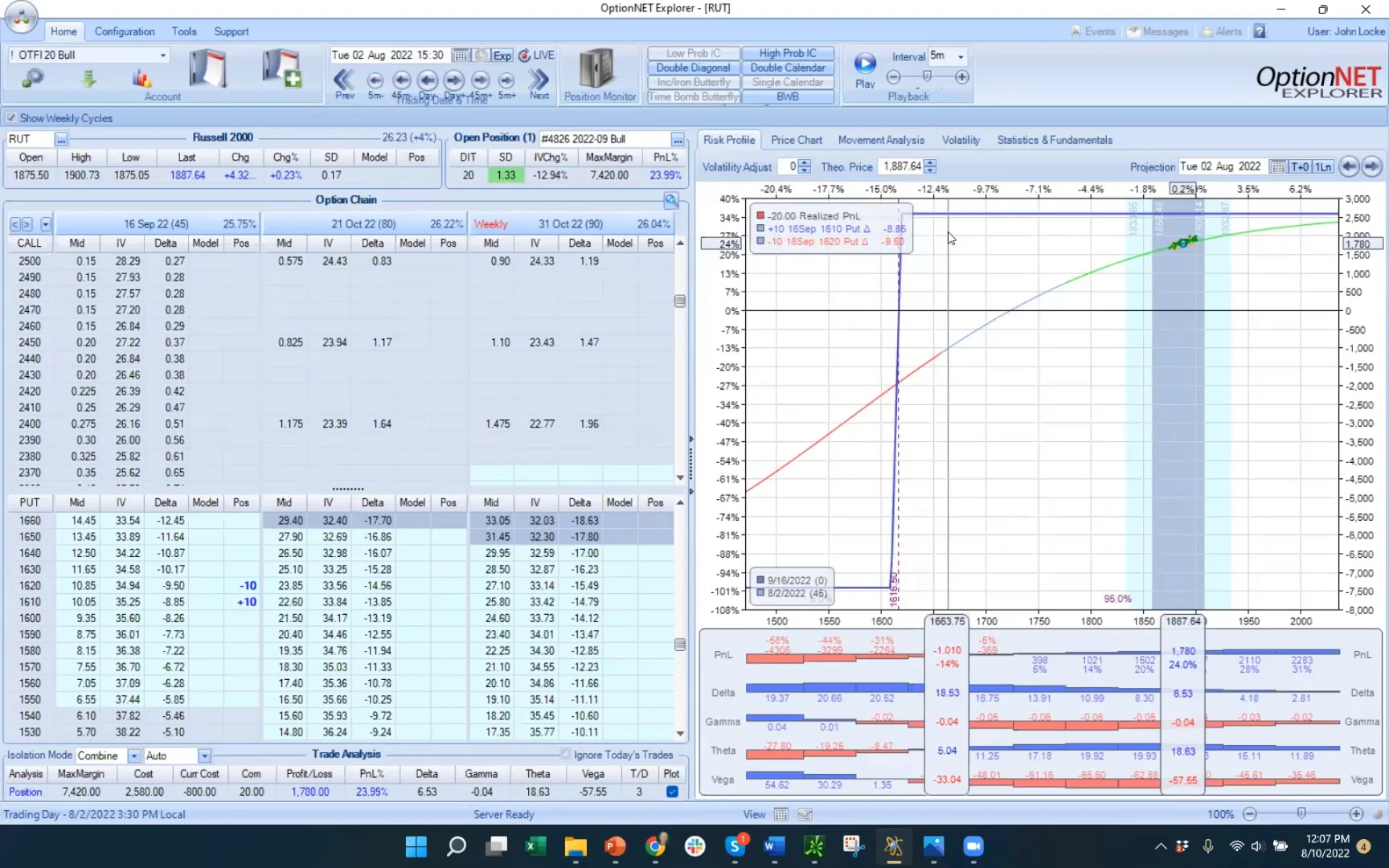Open the open position selector button
Viewport: 1389px width, 868px height.
[x=678, y=139]
